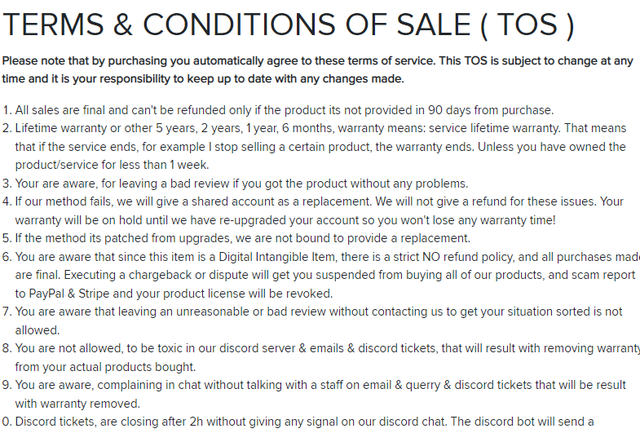This screenshot has width=640, height=429.
Task: Click the Terms & Conditions of Sale heading
Action: point(289,24)
